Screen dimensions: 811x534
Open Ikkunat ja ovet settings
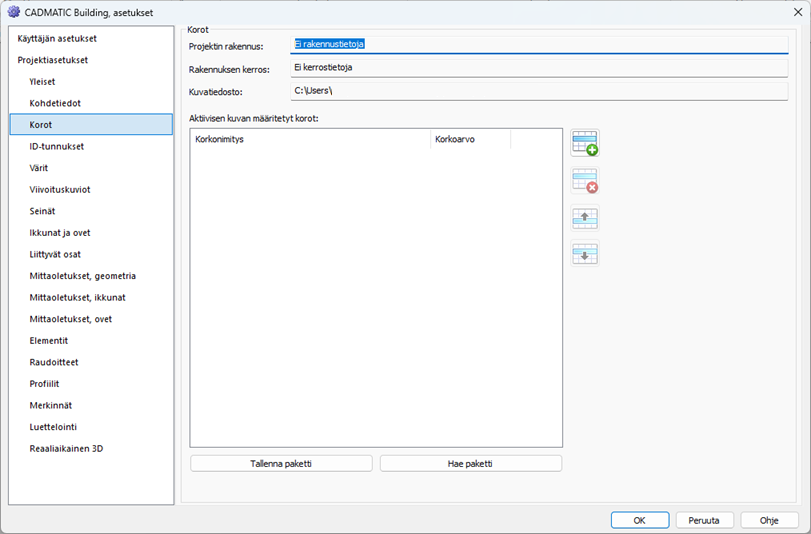pos(60,233)
